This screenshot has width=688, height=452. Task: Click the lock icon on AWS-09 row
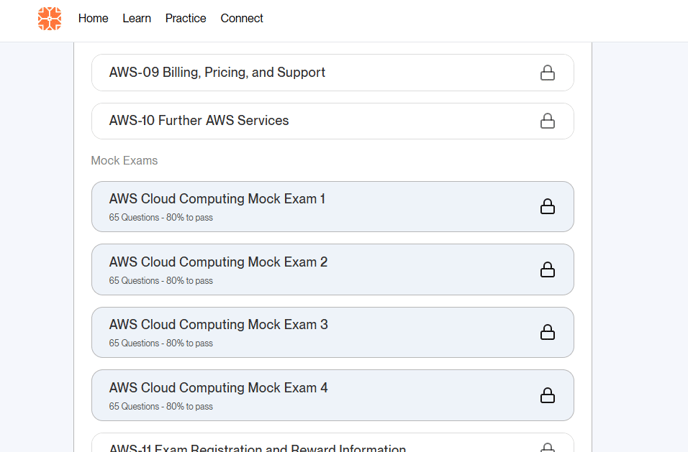coord(547,73)
